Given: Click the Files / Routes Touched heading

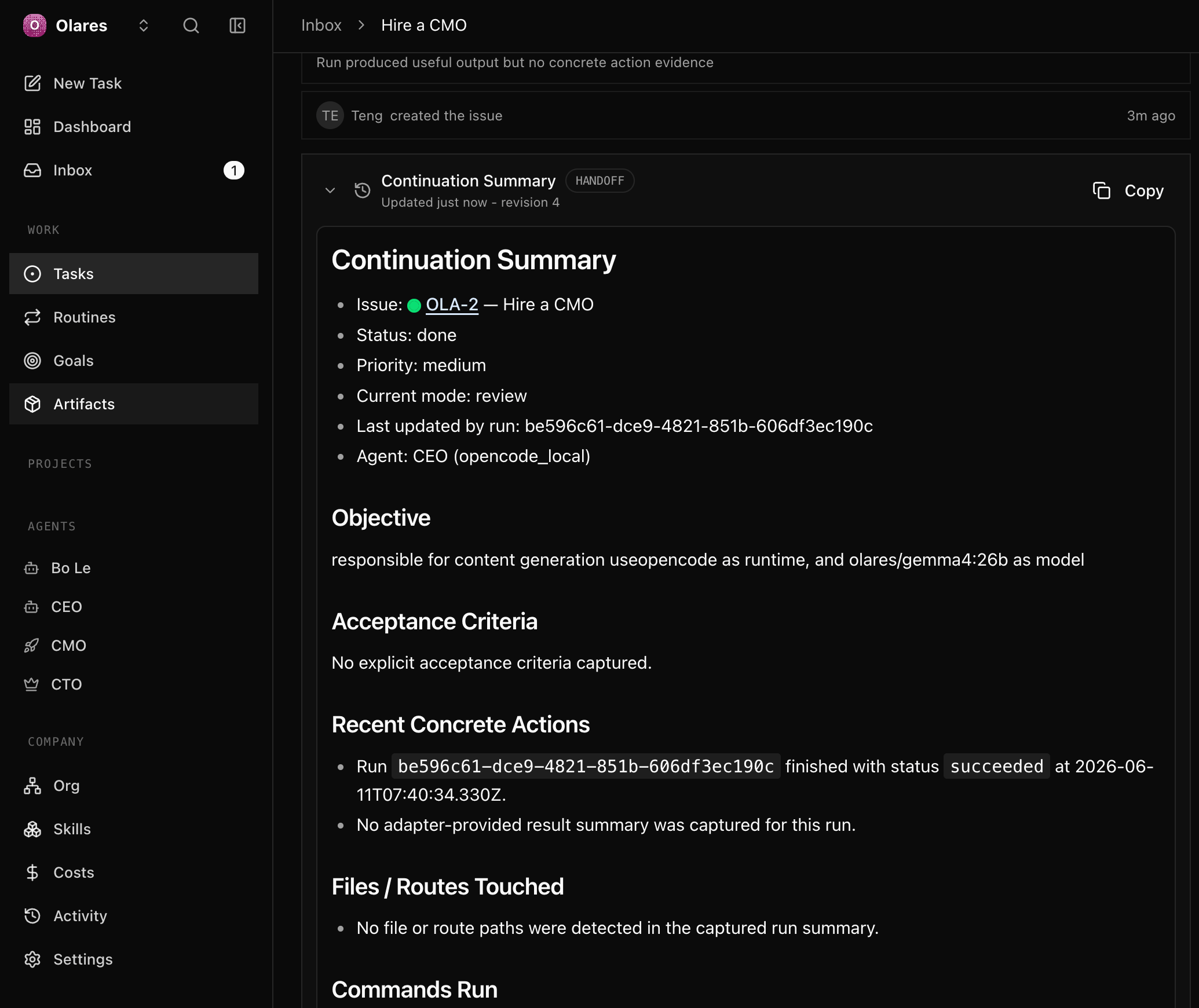Looking at the screenshot, I should [x=448, y=887].
